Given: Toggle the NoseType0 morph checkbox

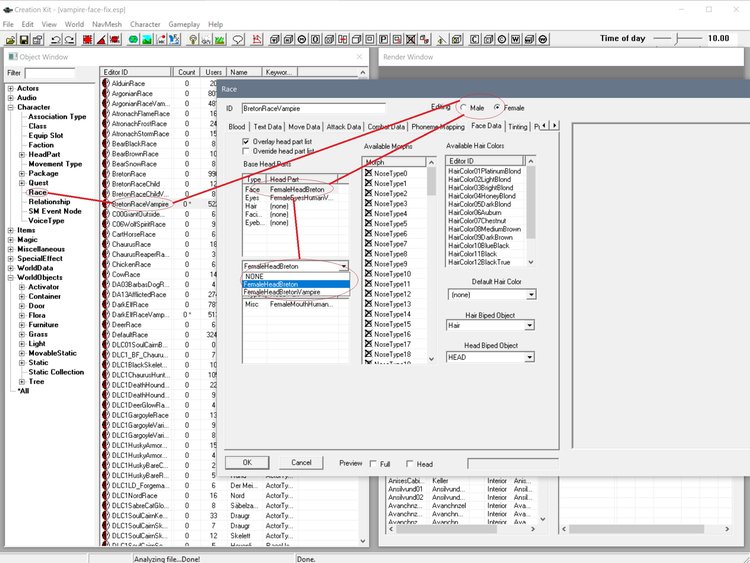Looking at the screenshot, I should click(x=368, y=173).
